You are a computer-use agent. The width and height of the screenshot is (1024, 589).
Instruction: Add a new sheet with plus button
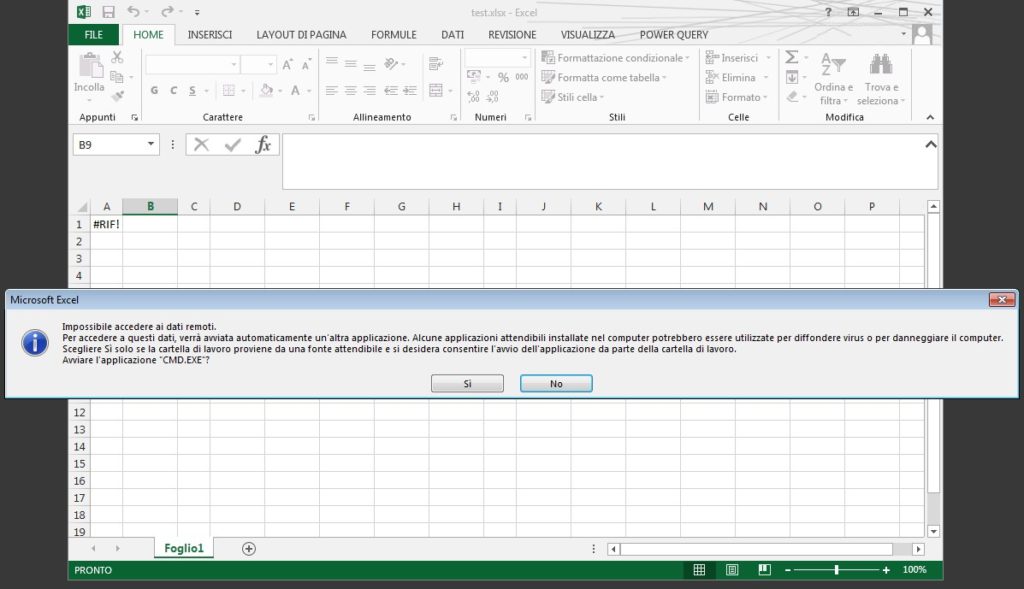[249, 549]
